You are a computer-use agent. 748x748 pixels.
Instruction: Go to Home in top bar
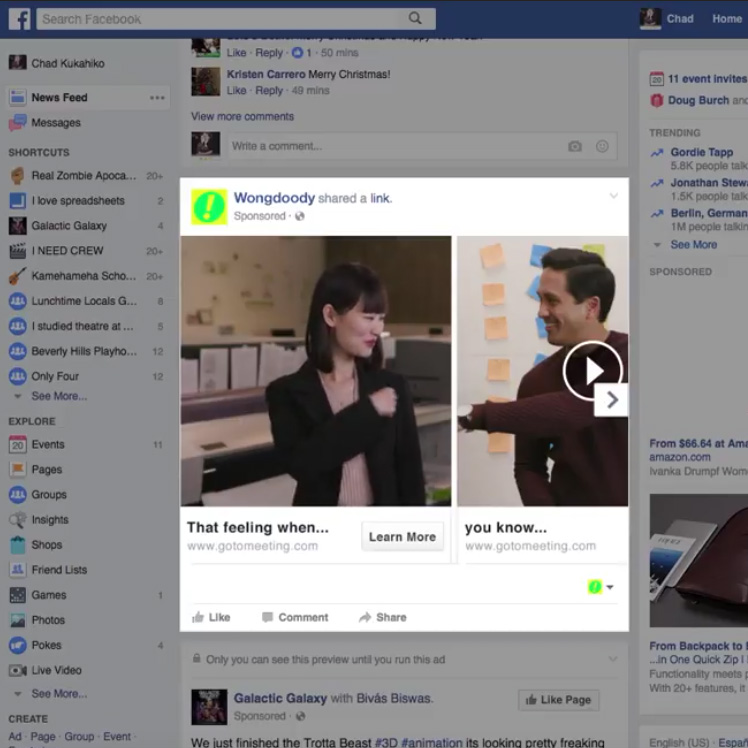(x=727, y=19)
